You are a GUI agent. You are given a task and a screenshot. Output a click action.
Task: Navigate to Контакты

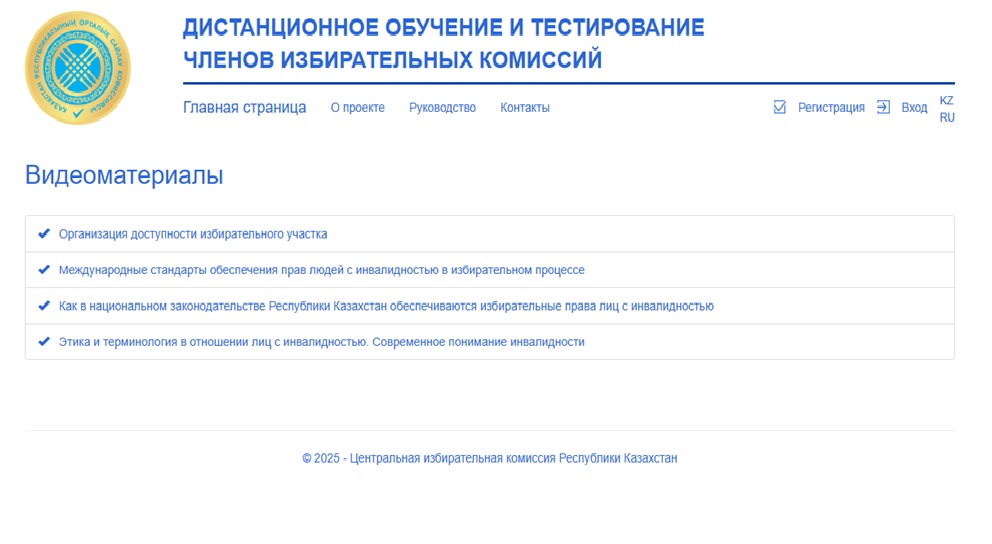[x=525, y=108]
